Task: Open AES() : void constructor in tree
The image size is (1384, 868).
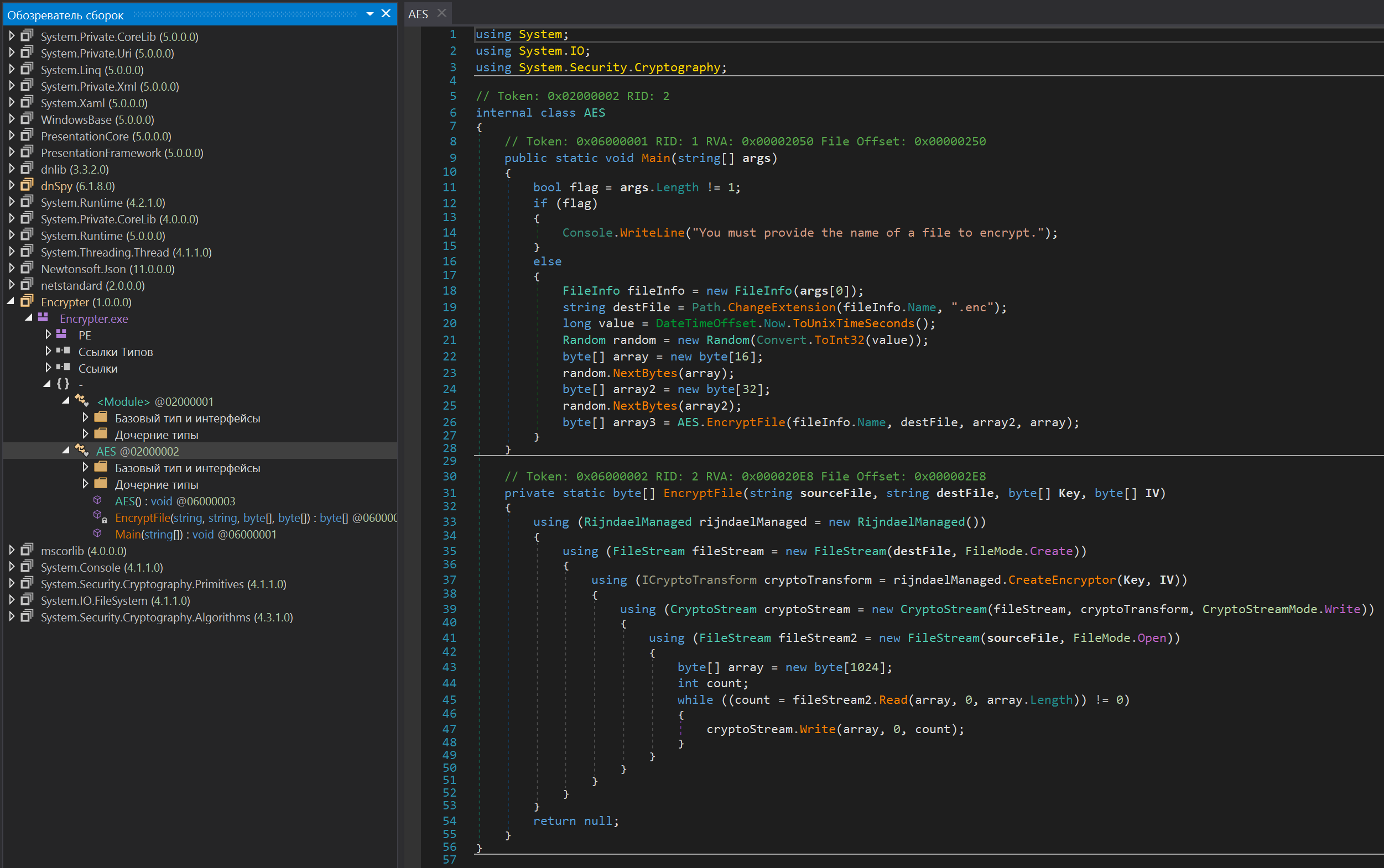Action: 175,501
